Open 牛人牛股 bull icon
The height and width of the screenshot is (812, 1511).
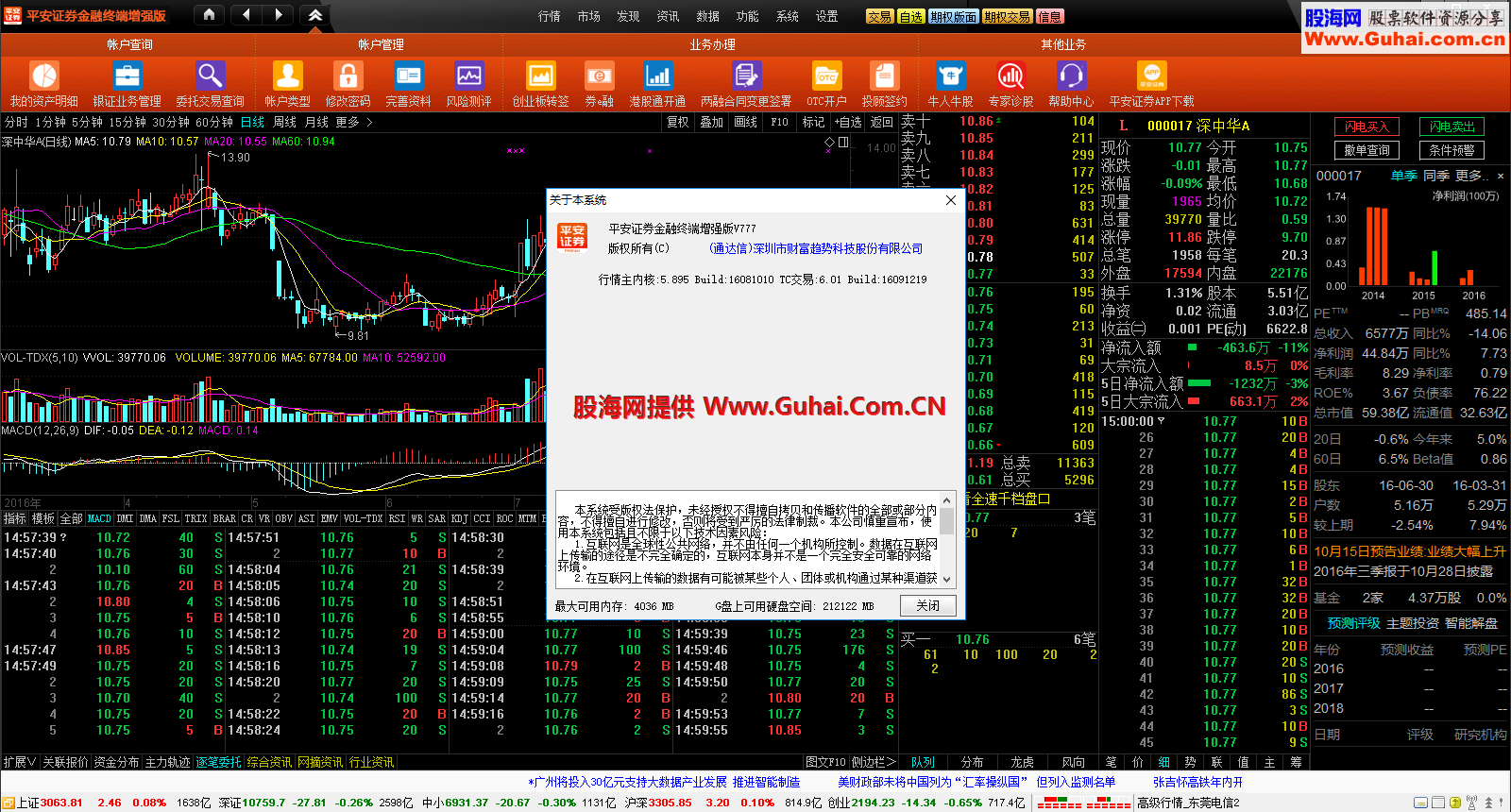pyautogui.click(x=950, y=76)
